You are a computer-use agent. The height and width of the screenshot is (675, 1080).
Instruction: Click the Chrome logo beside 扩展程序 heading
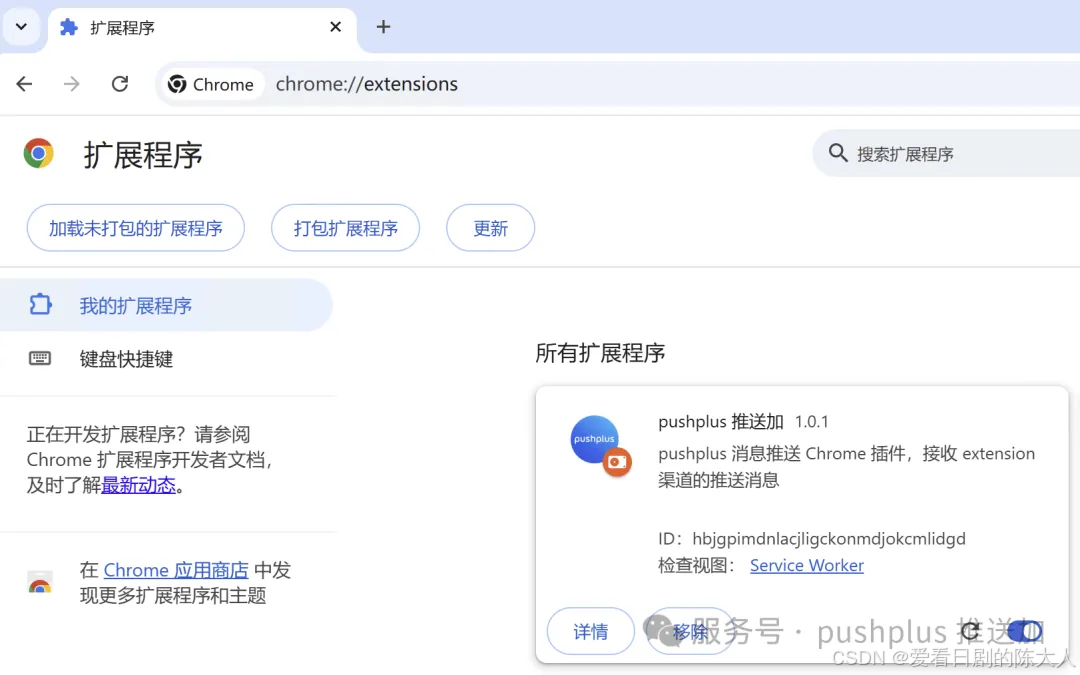(x=38, y=153)
